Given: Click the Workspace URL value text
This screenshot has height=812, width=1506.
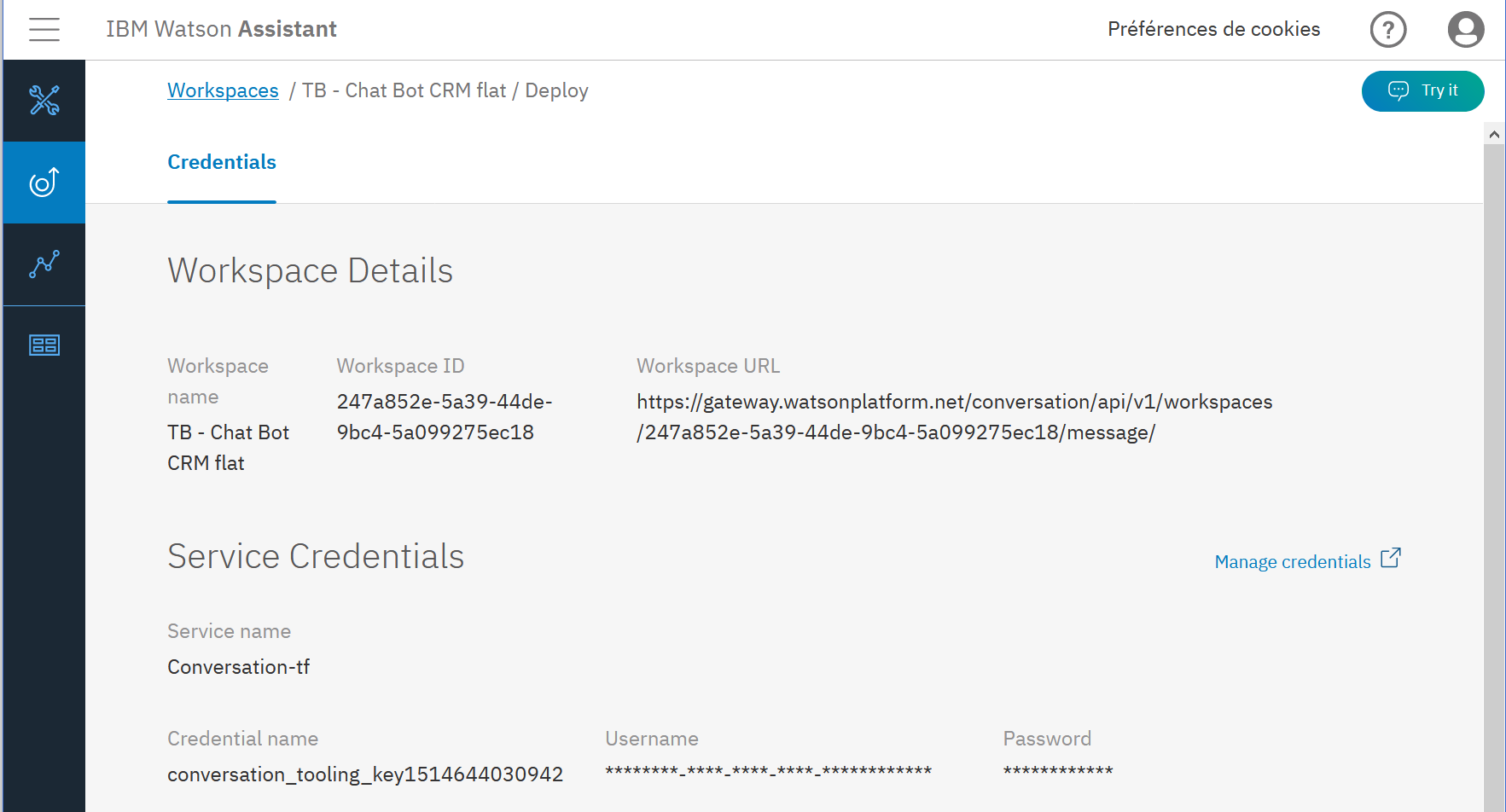Looking at the screenshot, I should pyautogui.click(x=954, y=417).
